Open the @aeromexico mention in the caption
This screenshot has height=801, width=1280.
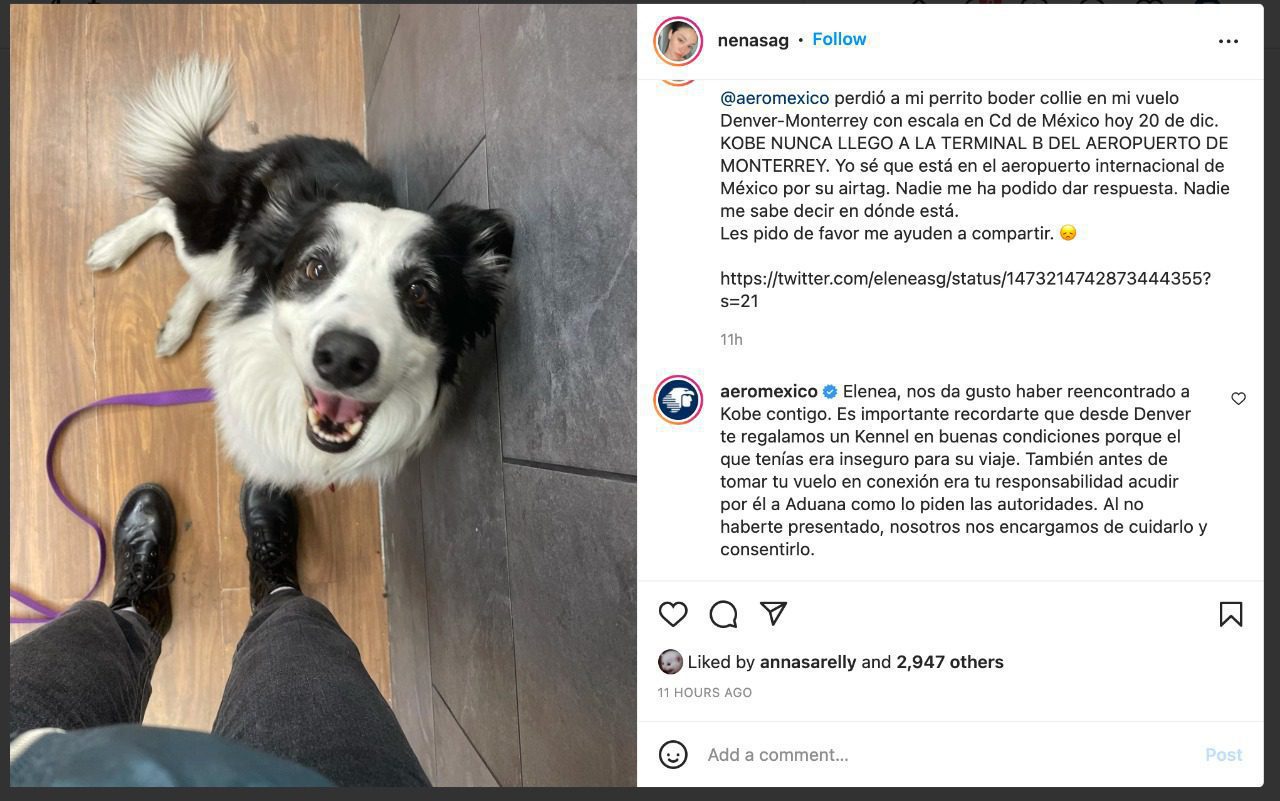(774, 98)
